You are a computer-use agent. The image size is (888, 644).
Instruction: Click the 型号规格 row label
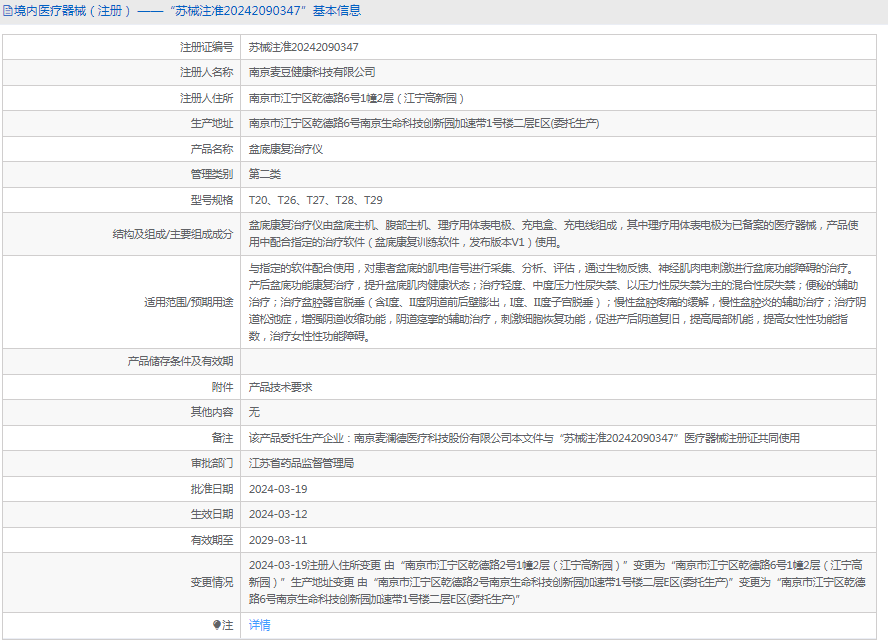[x=212, y=200]
